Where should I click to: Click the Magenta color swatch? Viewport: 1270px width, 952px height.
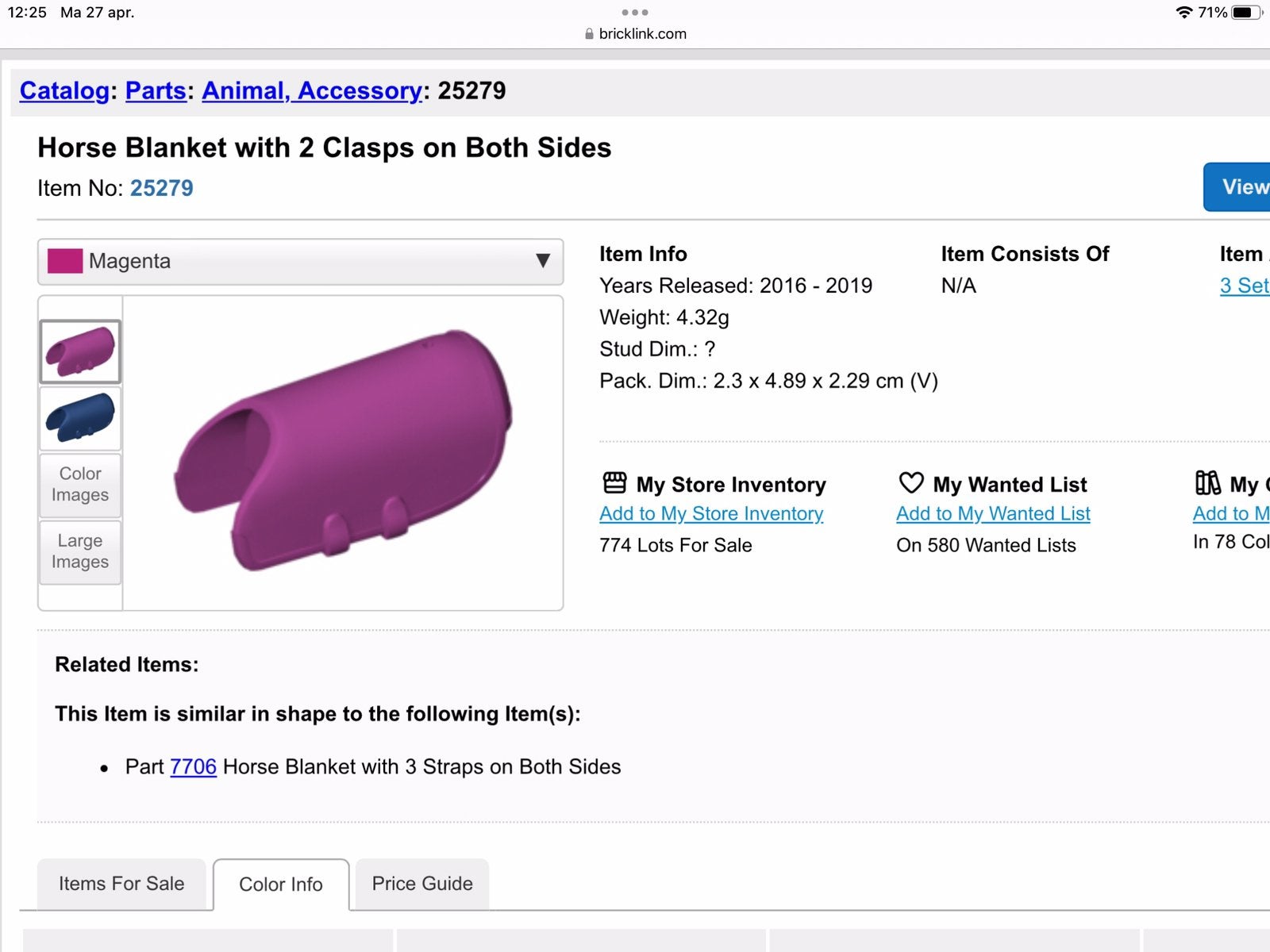[x=65, y=261]
